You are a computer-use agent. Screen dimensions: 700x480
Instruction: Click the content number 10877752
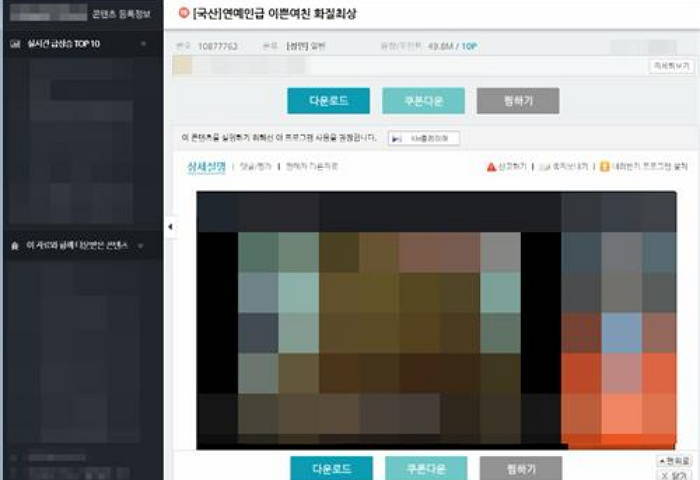[x=217, y=46]
